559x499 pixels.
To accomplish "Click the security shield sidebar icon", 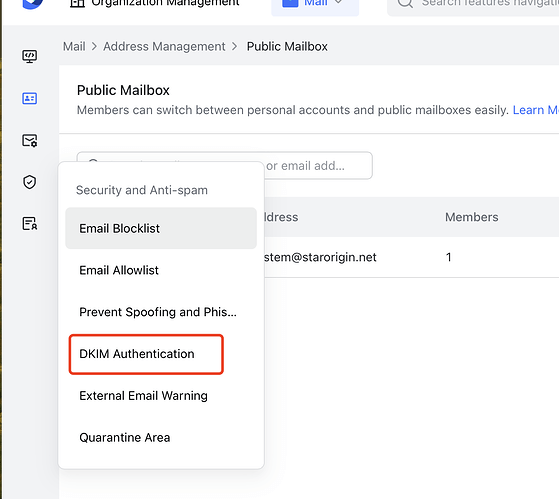I will (x=30, y=182).
